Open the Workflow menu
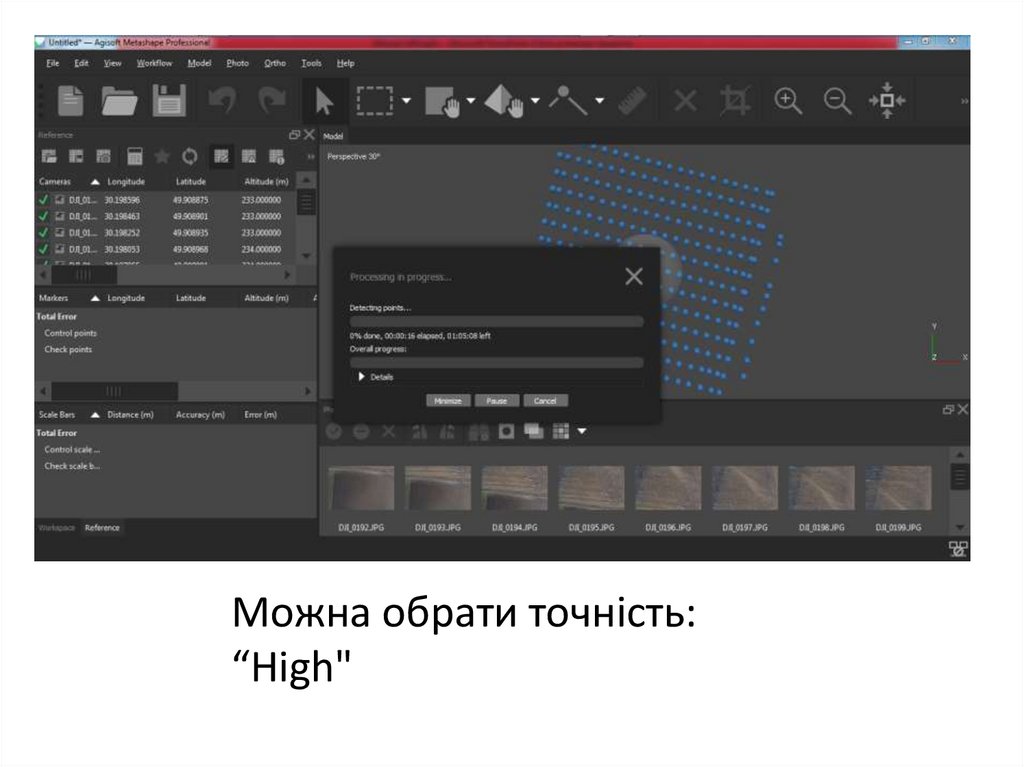This screenshot has height=767, width=1024. click(154, 63)
